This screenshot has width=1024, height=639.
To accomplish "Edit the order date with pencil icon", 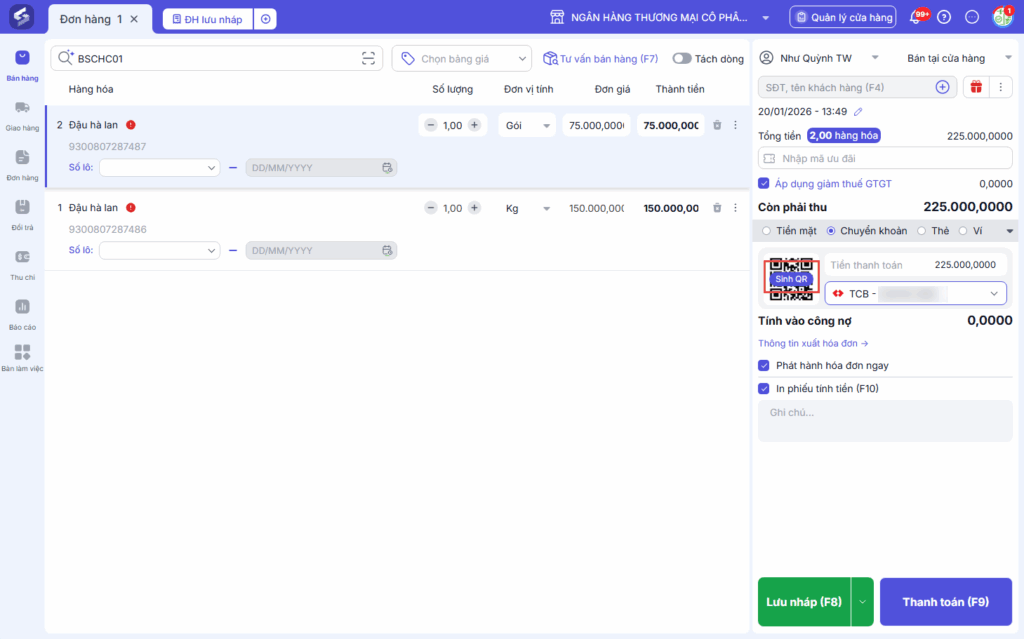I will point(858,112).
